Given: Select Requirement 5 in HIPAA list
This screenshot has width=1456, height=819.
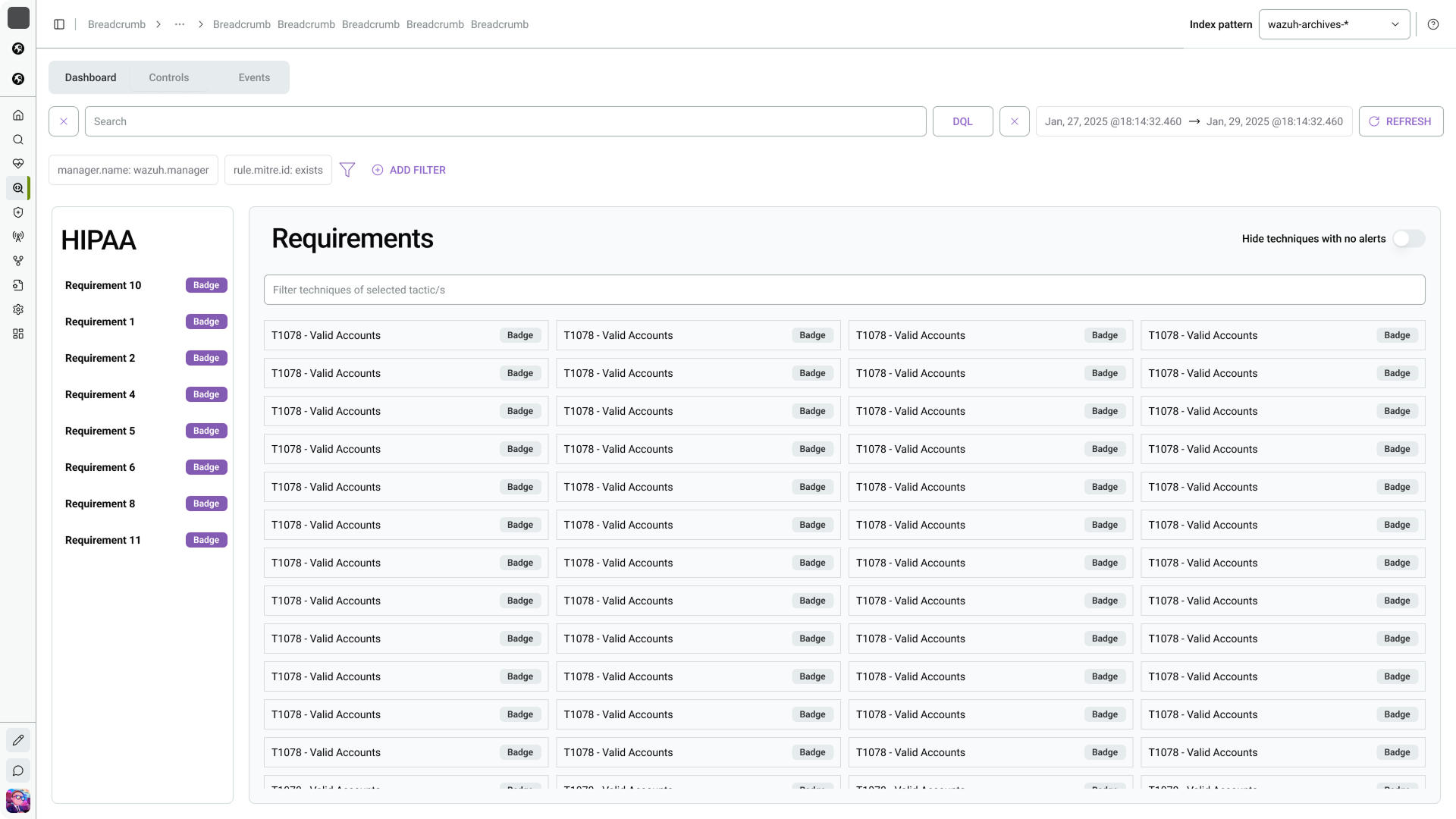Looking at the screenshot, I should (x=100, y=431).
